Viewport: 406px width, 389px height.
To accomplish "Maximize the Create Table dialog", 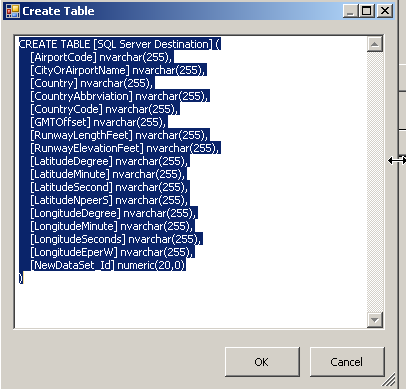I will [367, 11].
